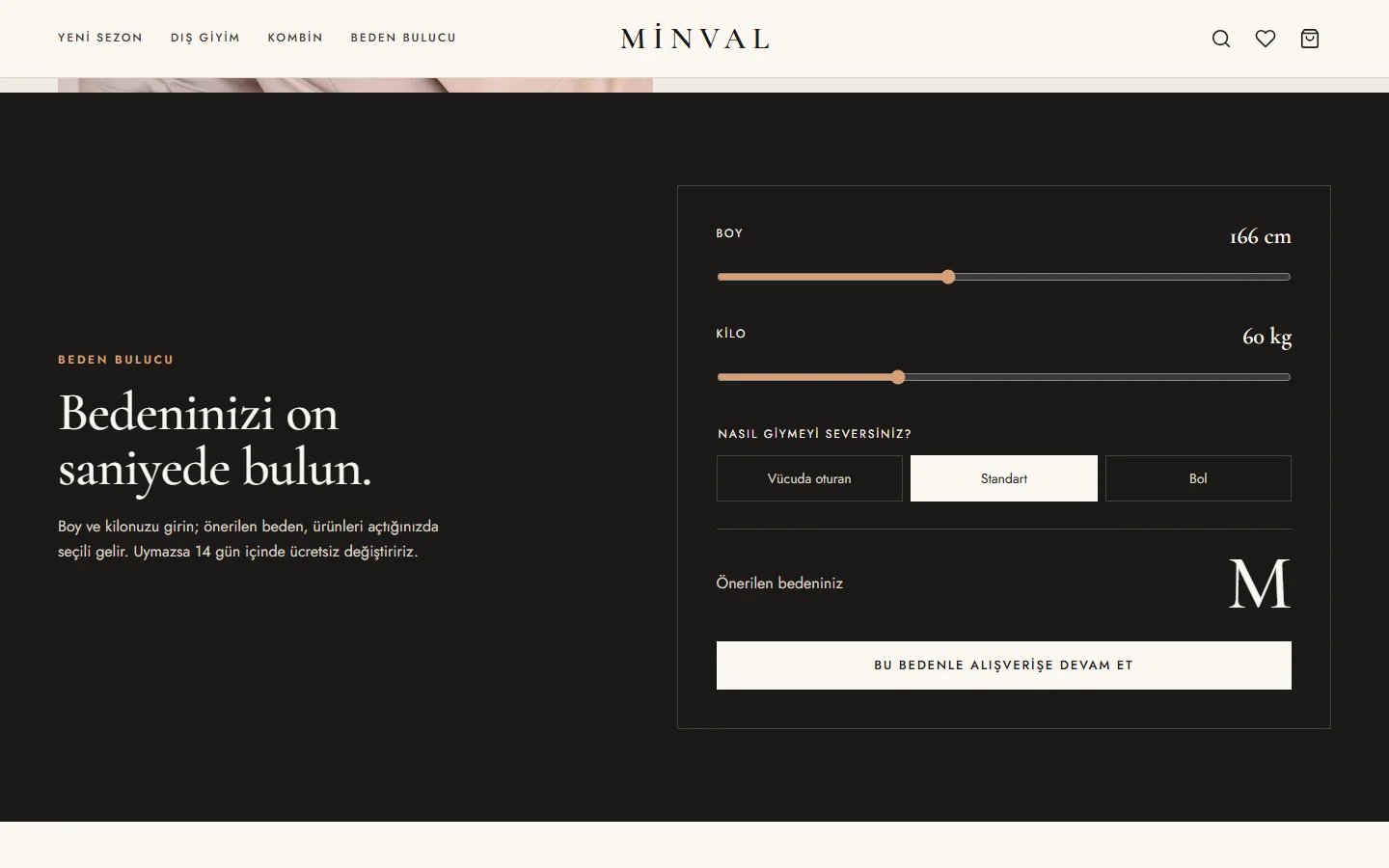Click the partially visible product image strip
The width and height of the screenshot is (1389, 868).
pos(355,85)
